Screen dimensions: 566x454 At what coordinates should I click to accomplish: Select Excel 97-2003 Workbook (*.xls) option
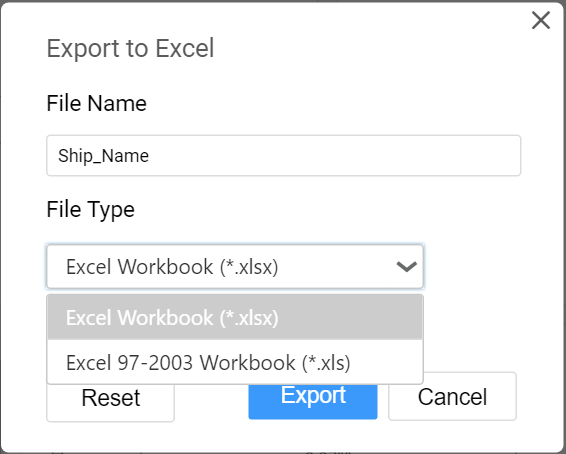(x=235, y=362)
